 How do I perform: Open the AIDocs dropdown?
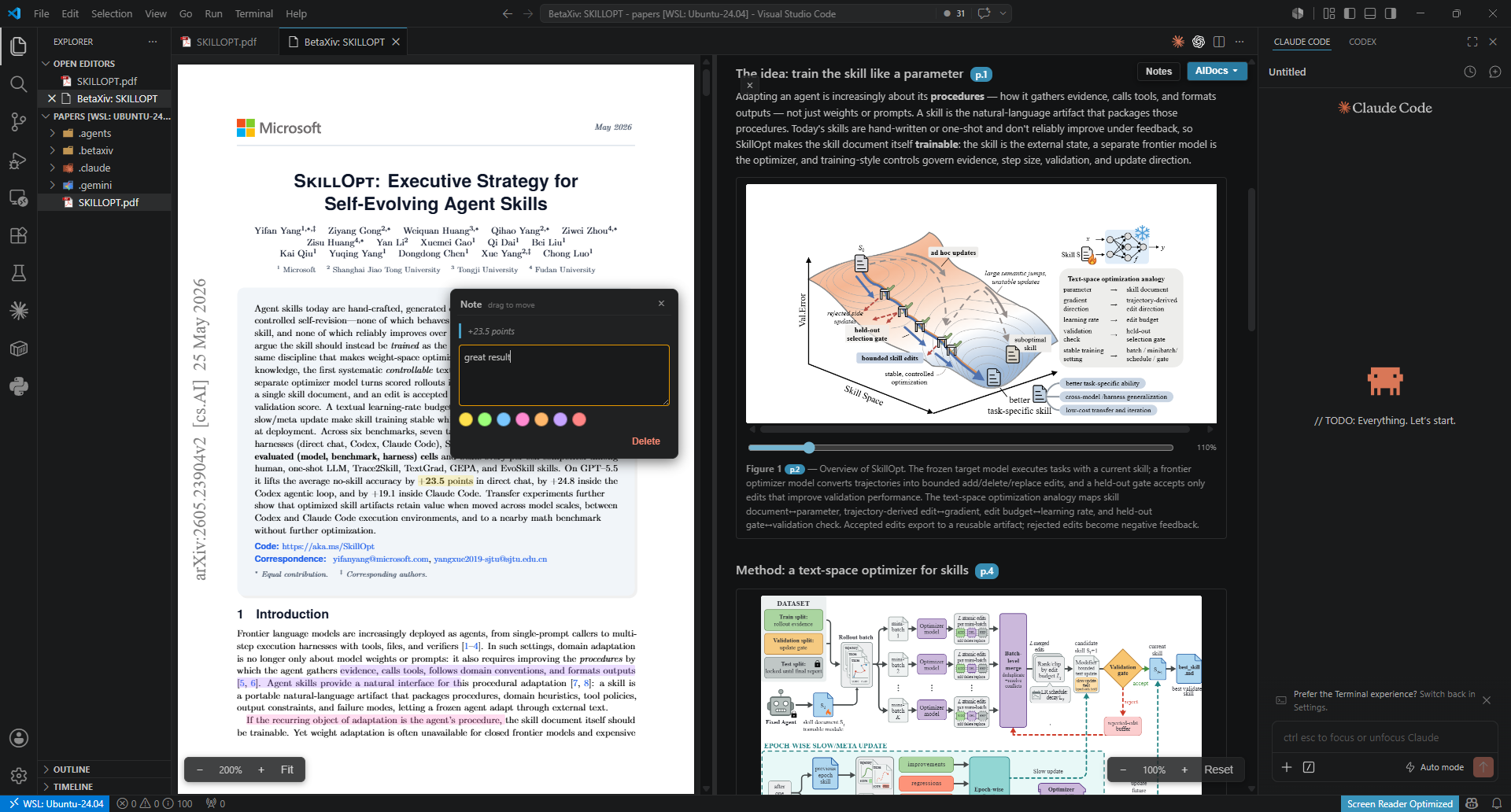point(1217,71)
